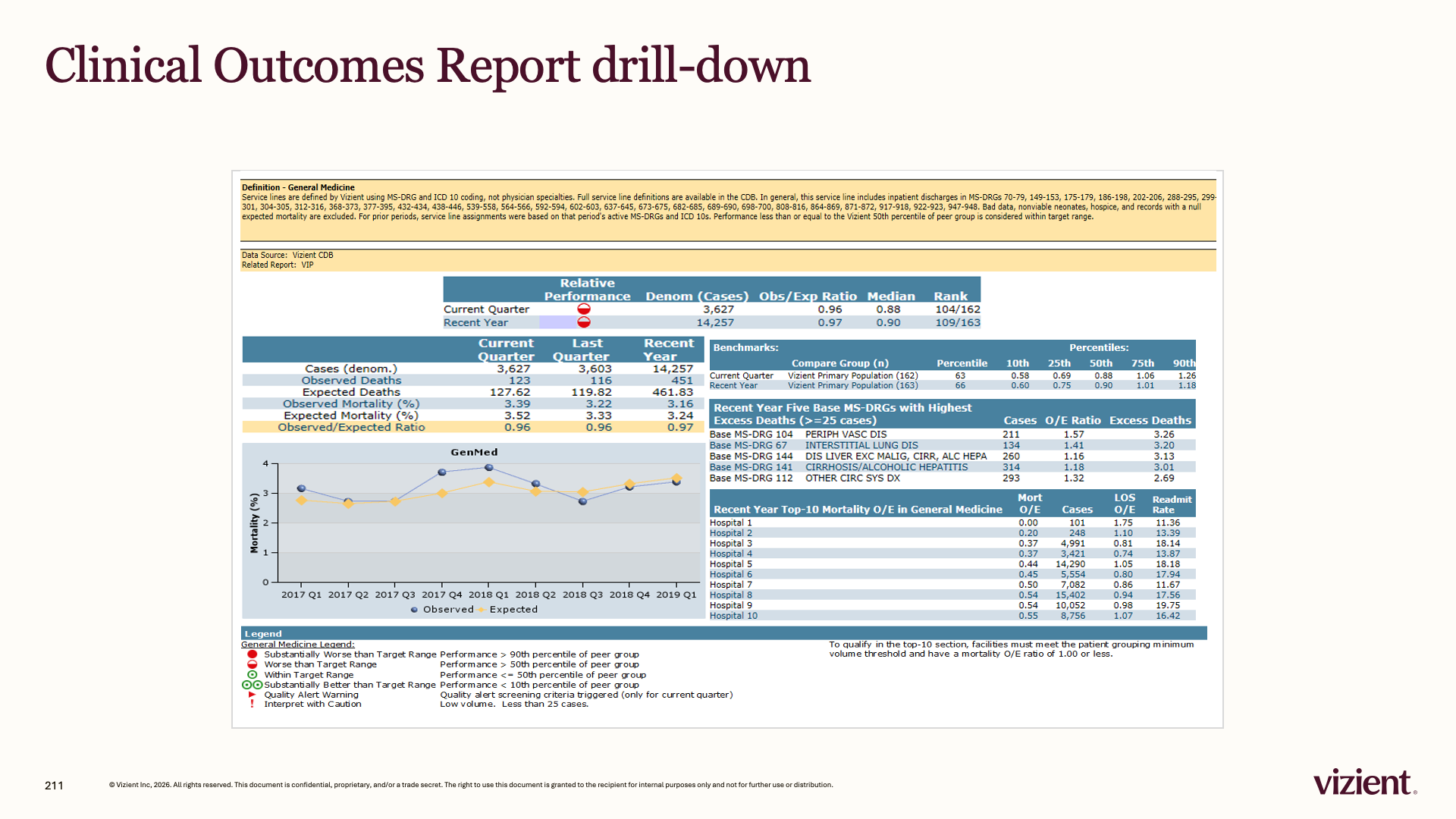Viewport: 1456px width, 819px height.
Task: Click the Interpret with Caution exclamation icon
Action: click(253, 704)
